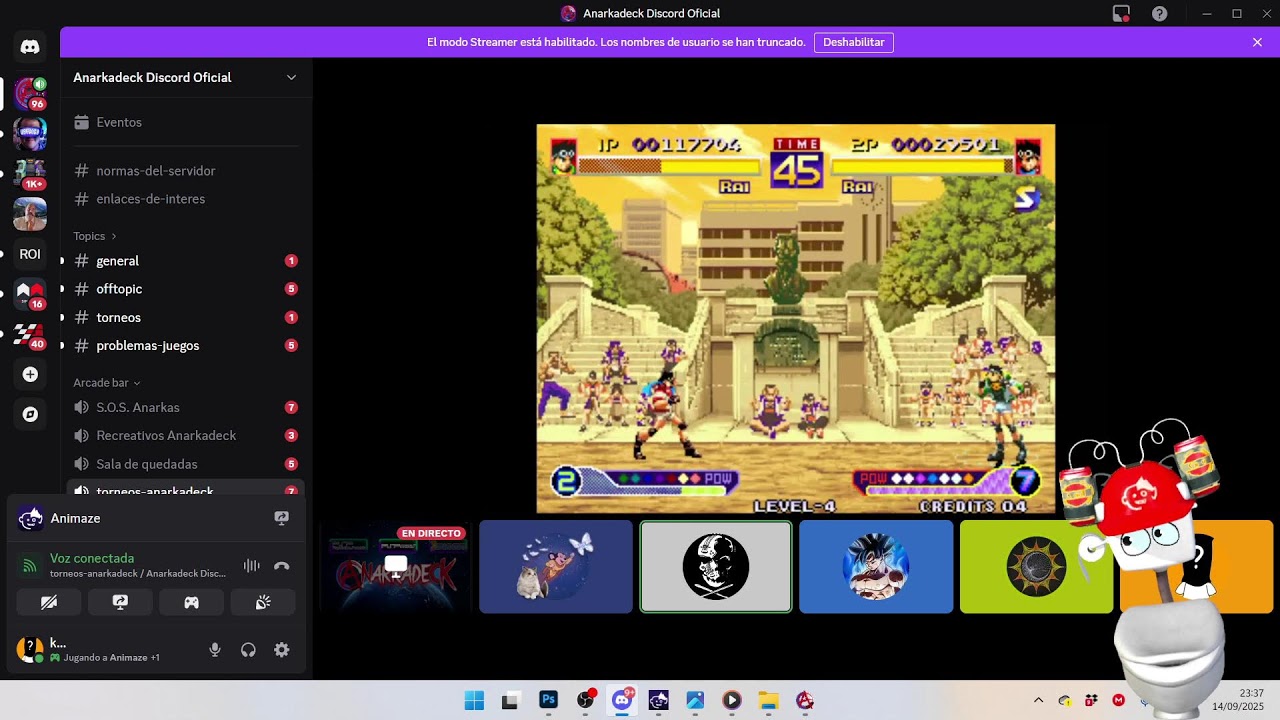Join the S.O.S. Anarkas voice channel

(186, 407)
